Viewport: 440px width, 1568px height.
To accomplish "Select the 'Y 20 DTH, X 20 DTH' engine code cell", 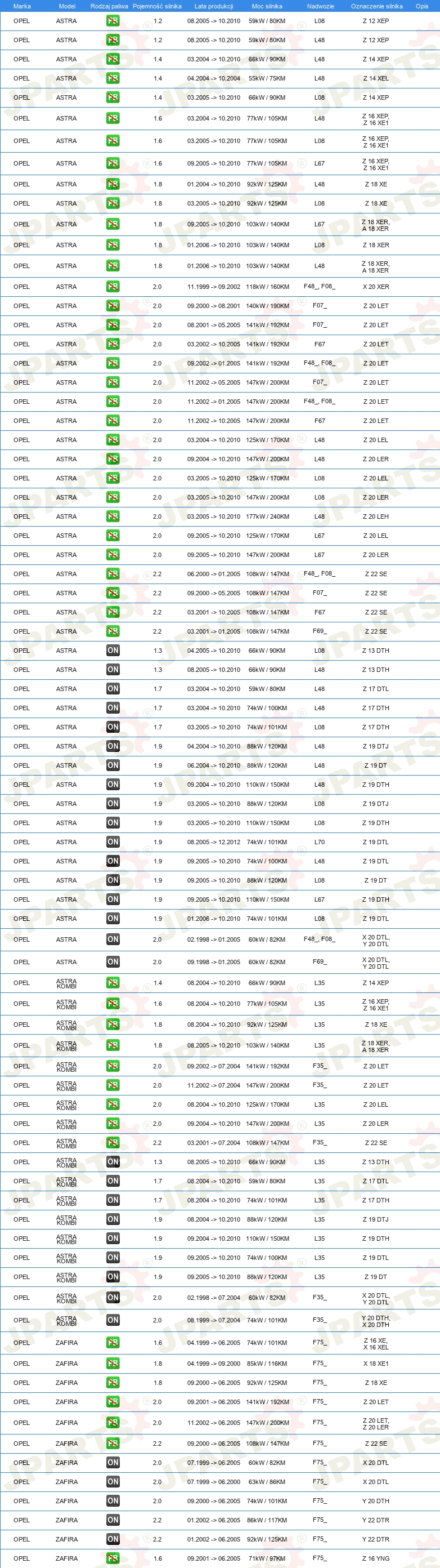I will [x=376, y=1321].
